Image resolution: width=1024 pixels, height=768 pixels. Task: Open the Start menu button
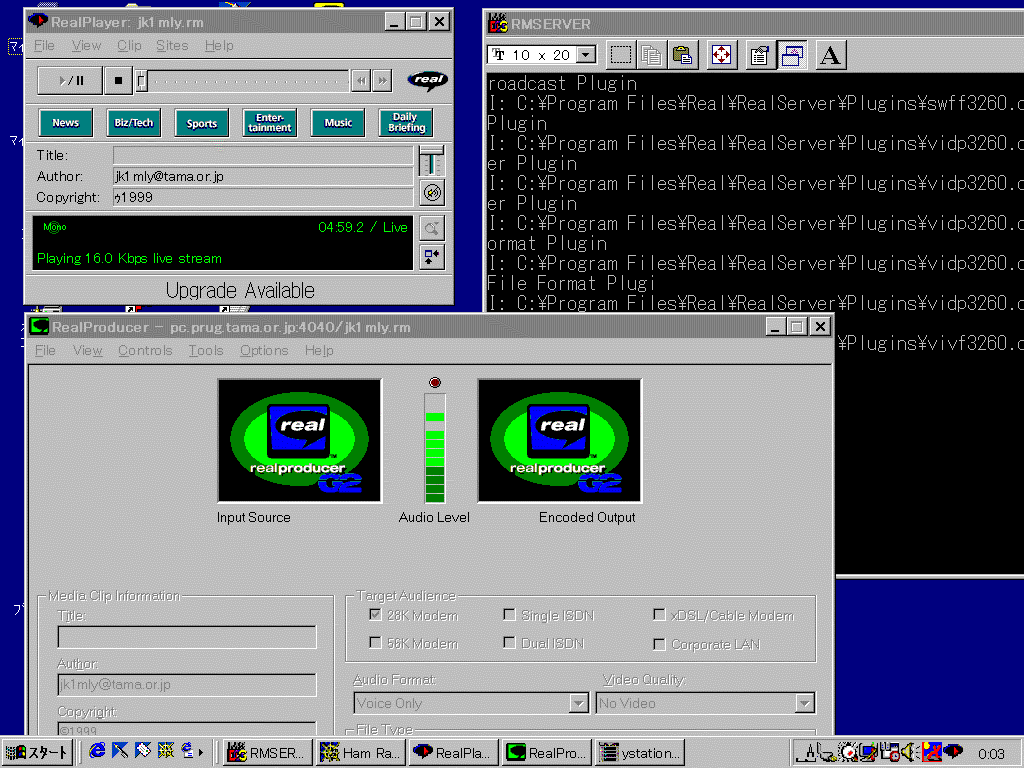pyautogui.click(x=37, y=752)
